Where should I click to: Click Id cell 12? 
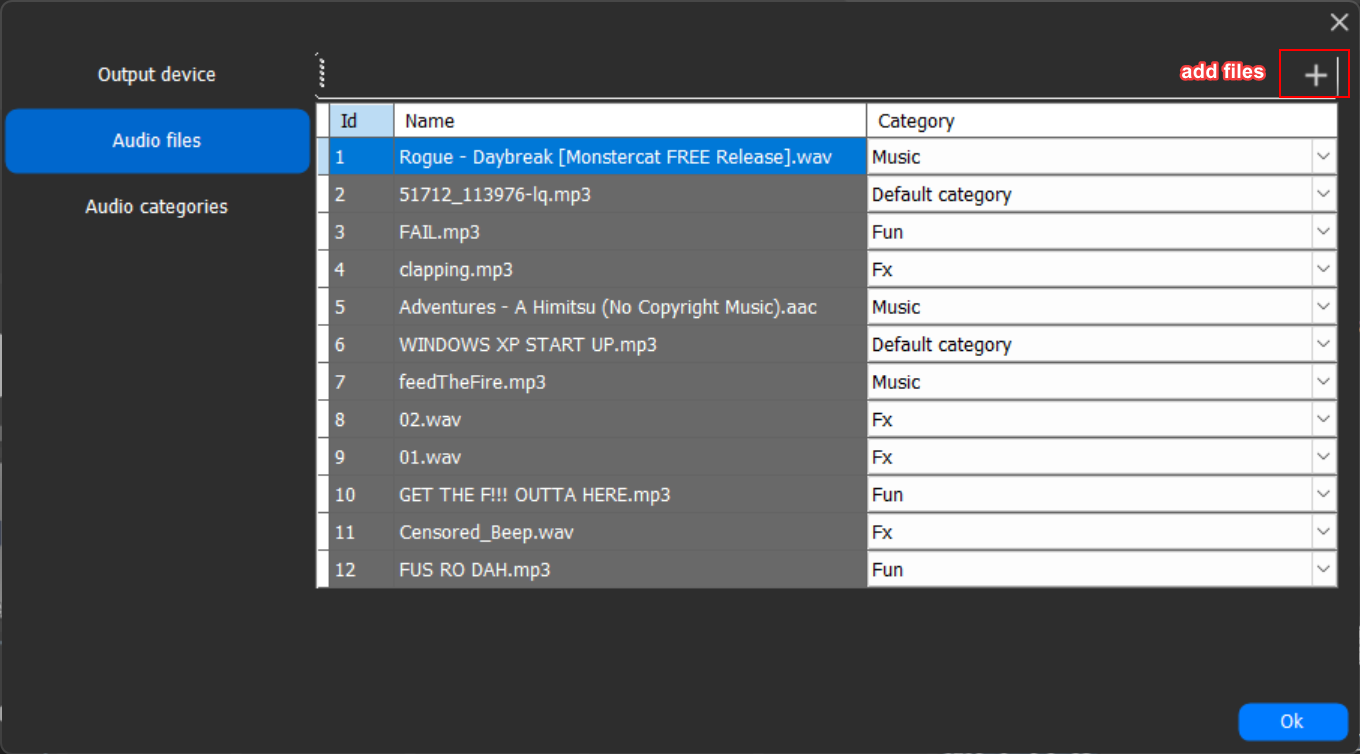(x=361, y=569)
